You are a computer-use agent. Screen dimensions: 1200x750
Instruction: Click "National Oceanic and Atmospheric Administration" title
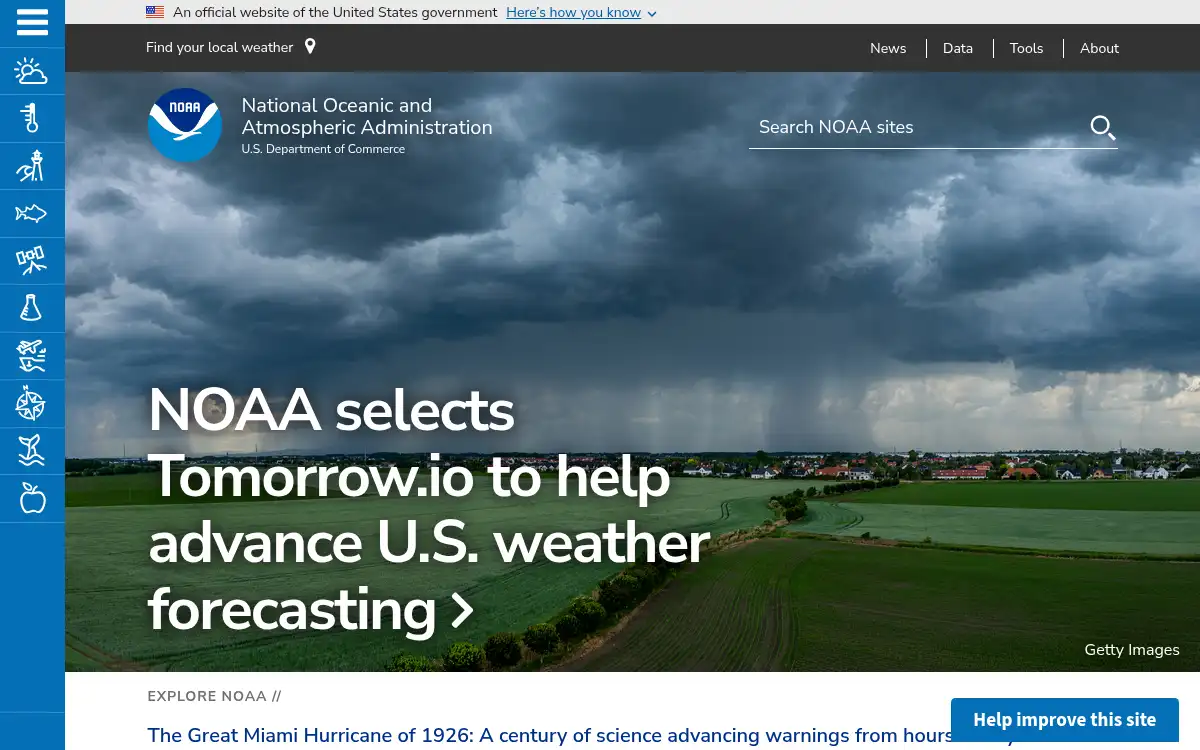coord(367,116)
